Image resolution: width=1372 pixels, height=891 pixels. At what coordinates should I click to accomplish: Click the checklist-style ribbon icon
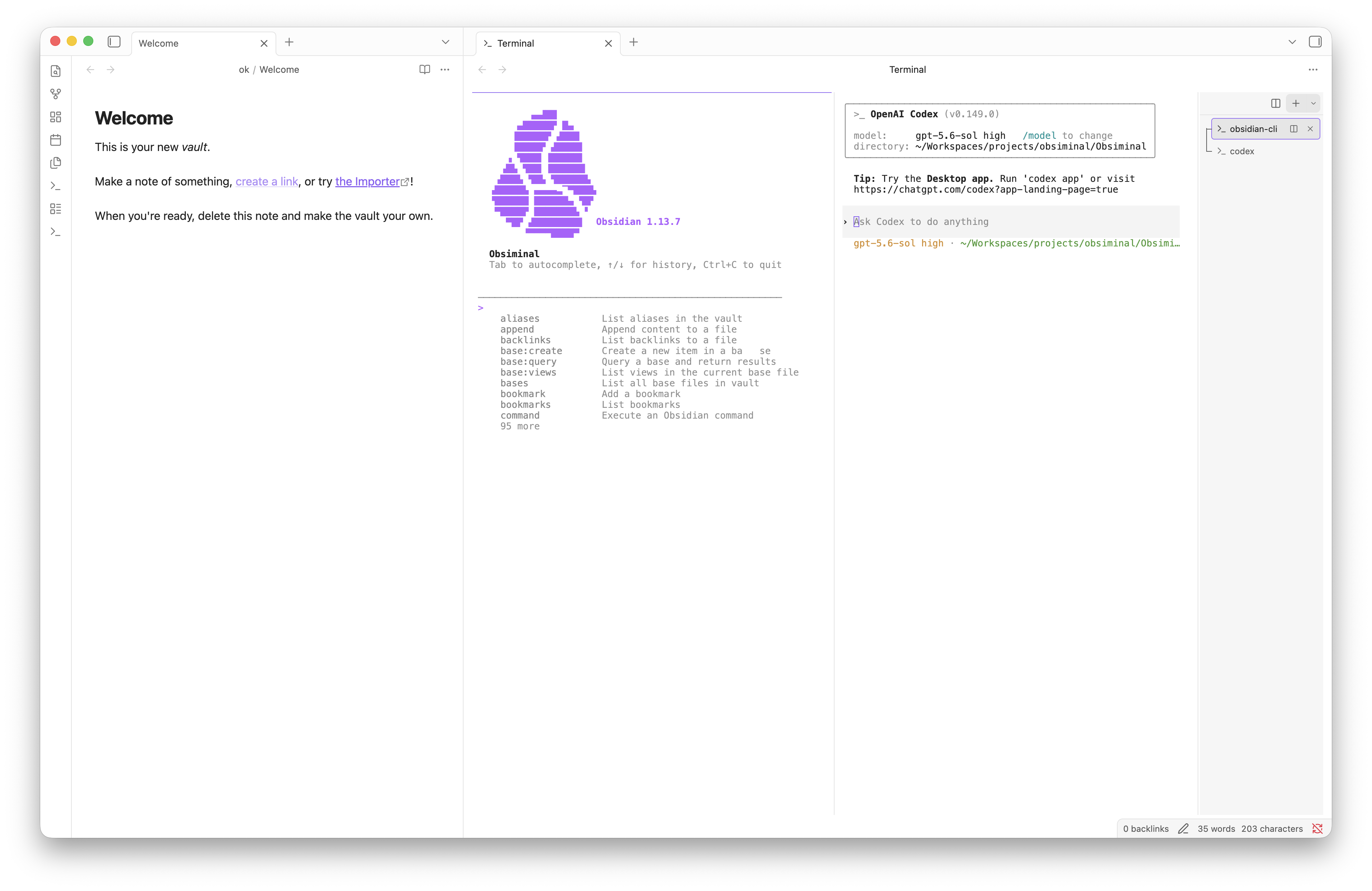[55, 209]
